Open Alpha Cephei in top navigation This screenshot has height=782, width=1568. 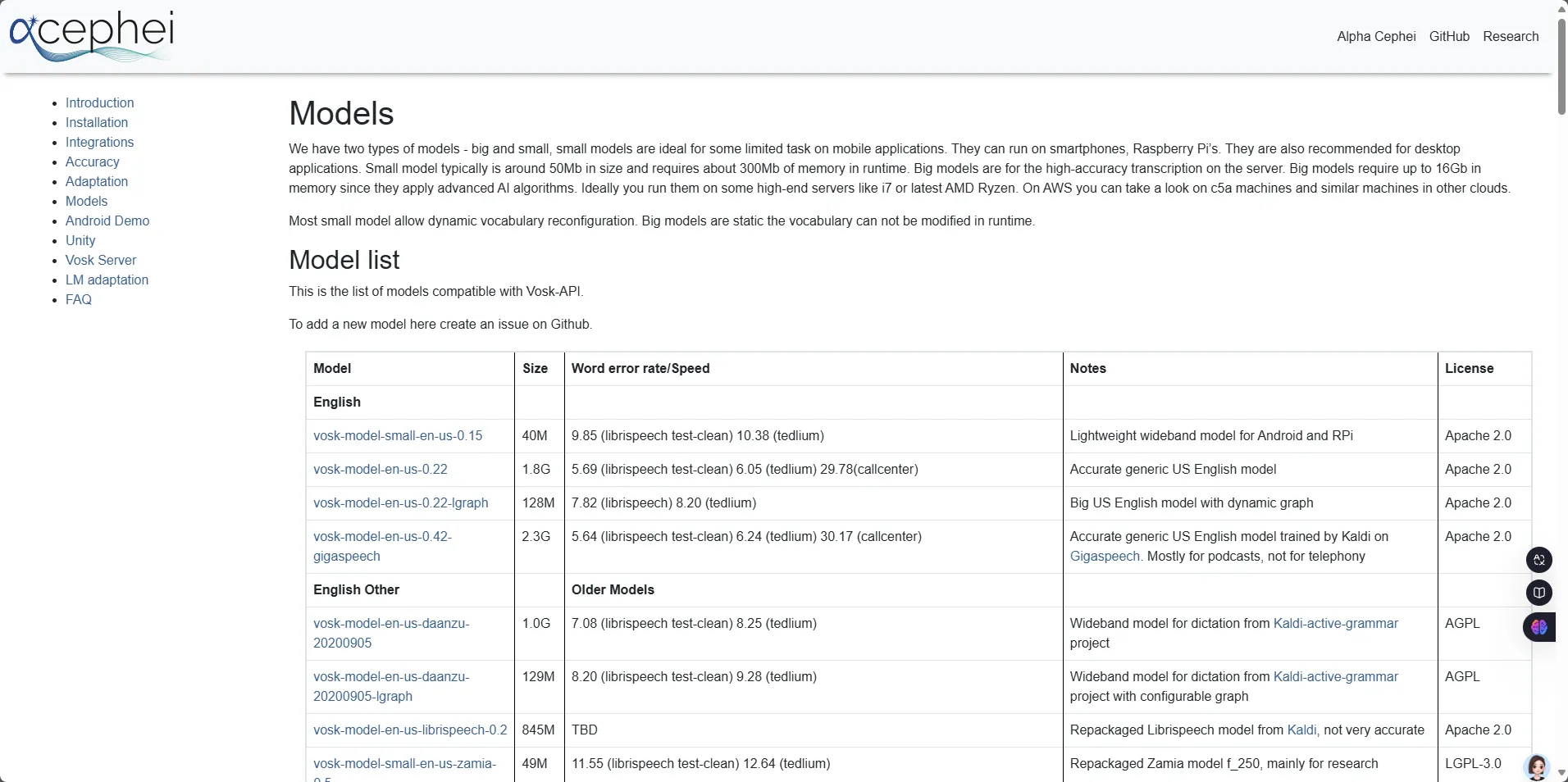click(1376, 36)
